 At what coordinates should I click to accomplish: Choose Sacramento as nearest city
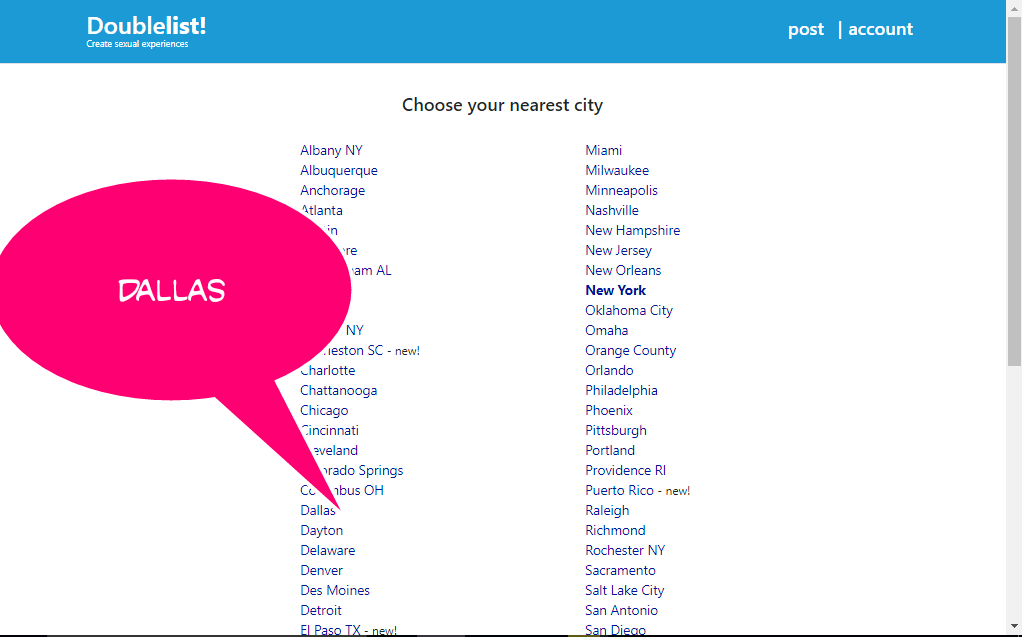coord(620,570)
